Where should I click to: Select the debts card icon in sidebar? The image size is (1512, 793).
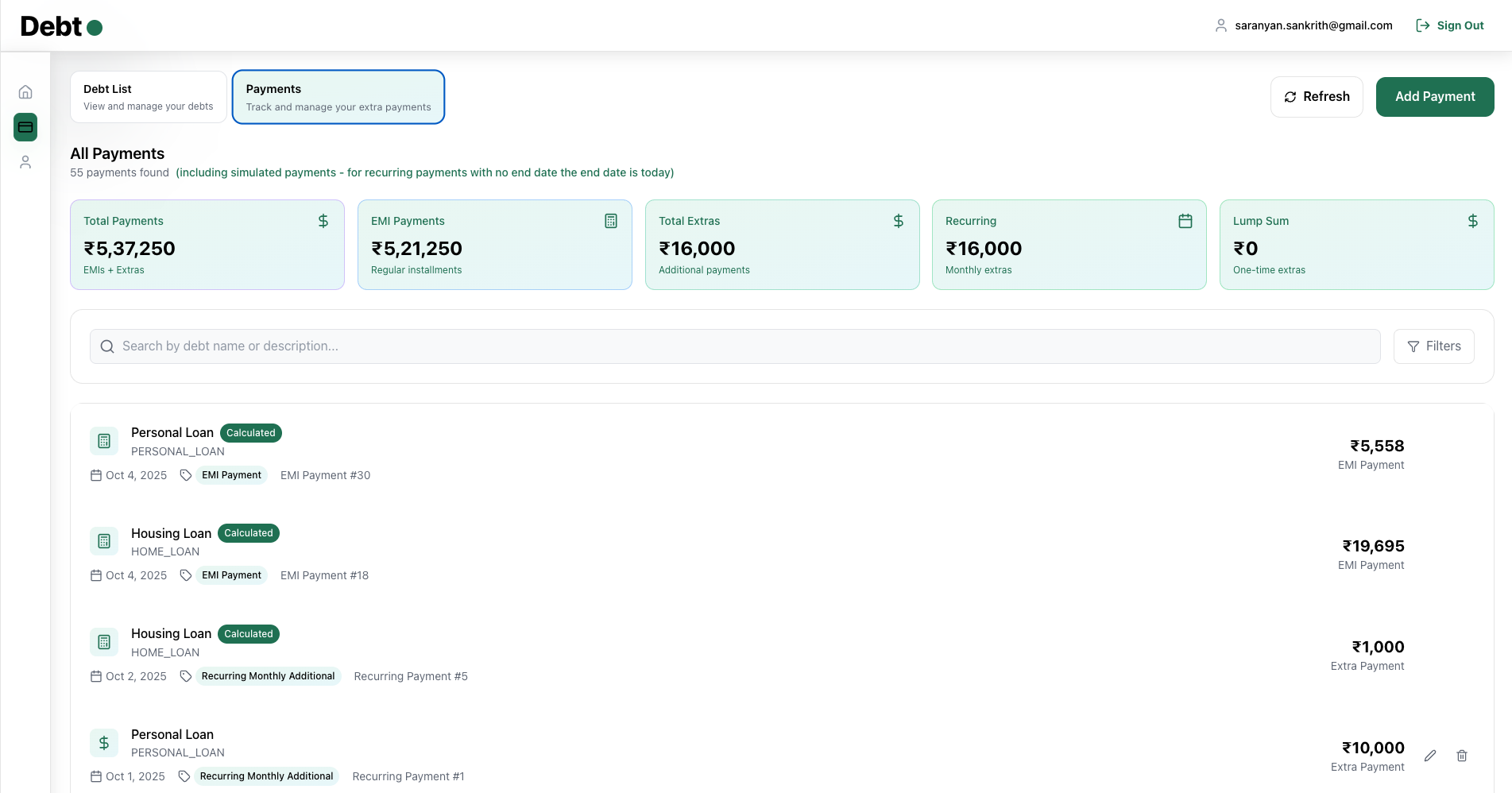[25, 127]
